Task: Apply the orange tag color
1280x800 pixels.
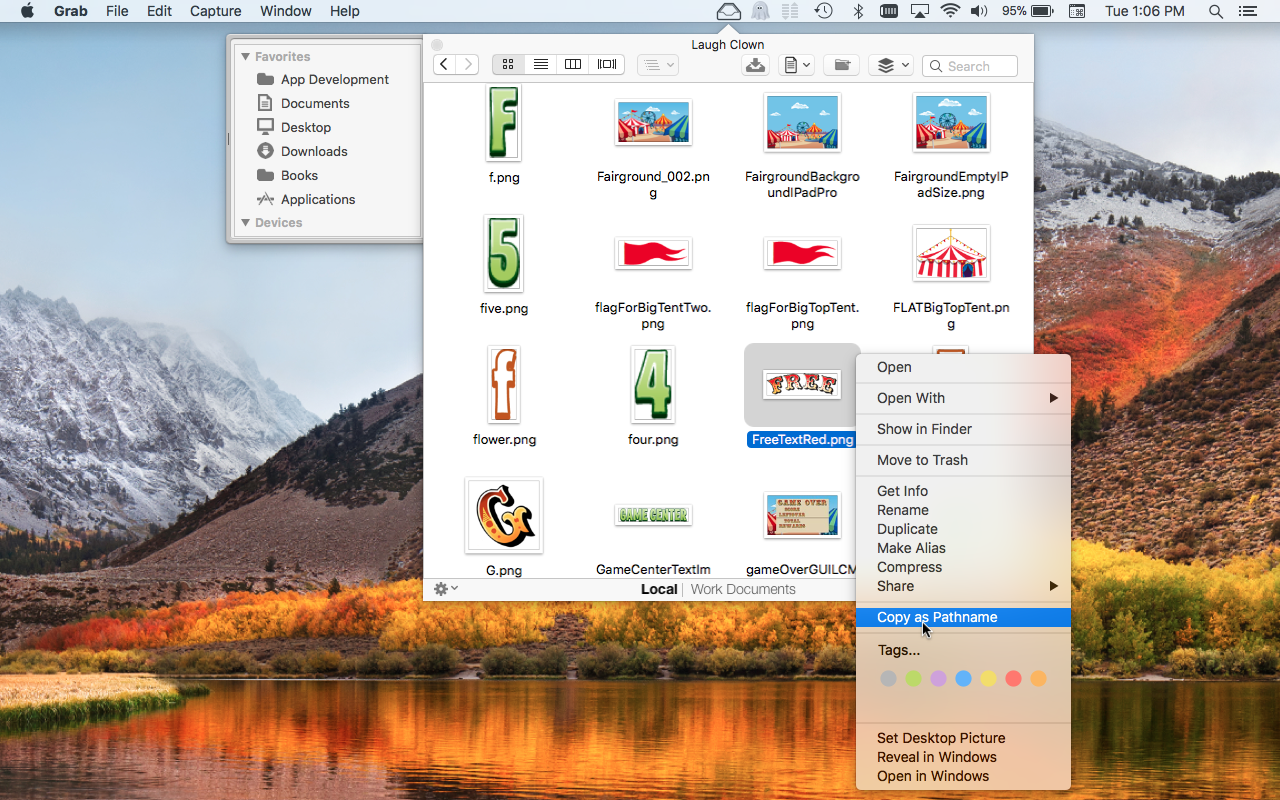Action: coord(1038,679)
